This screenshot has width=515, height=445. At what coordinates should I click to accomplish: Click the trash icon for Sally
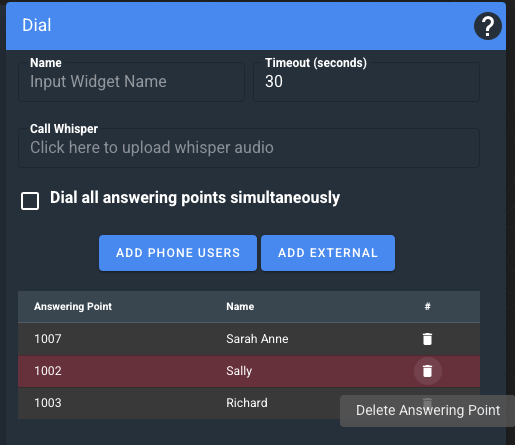[427, 371]
